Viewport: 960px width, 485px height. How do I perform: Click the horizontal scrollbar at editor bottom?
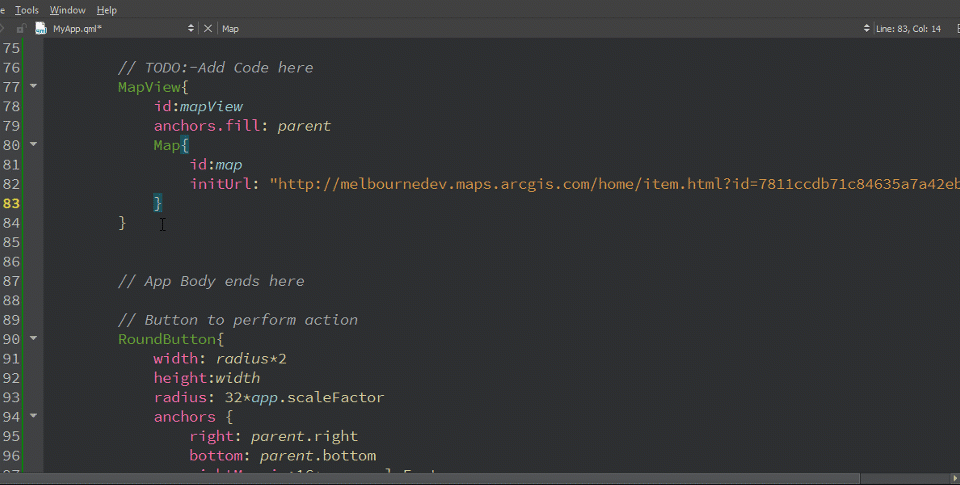tap(430, 478)
